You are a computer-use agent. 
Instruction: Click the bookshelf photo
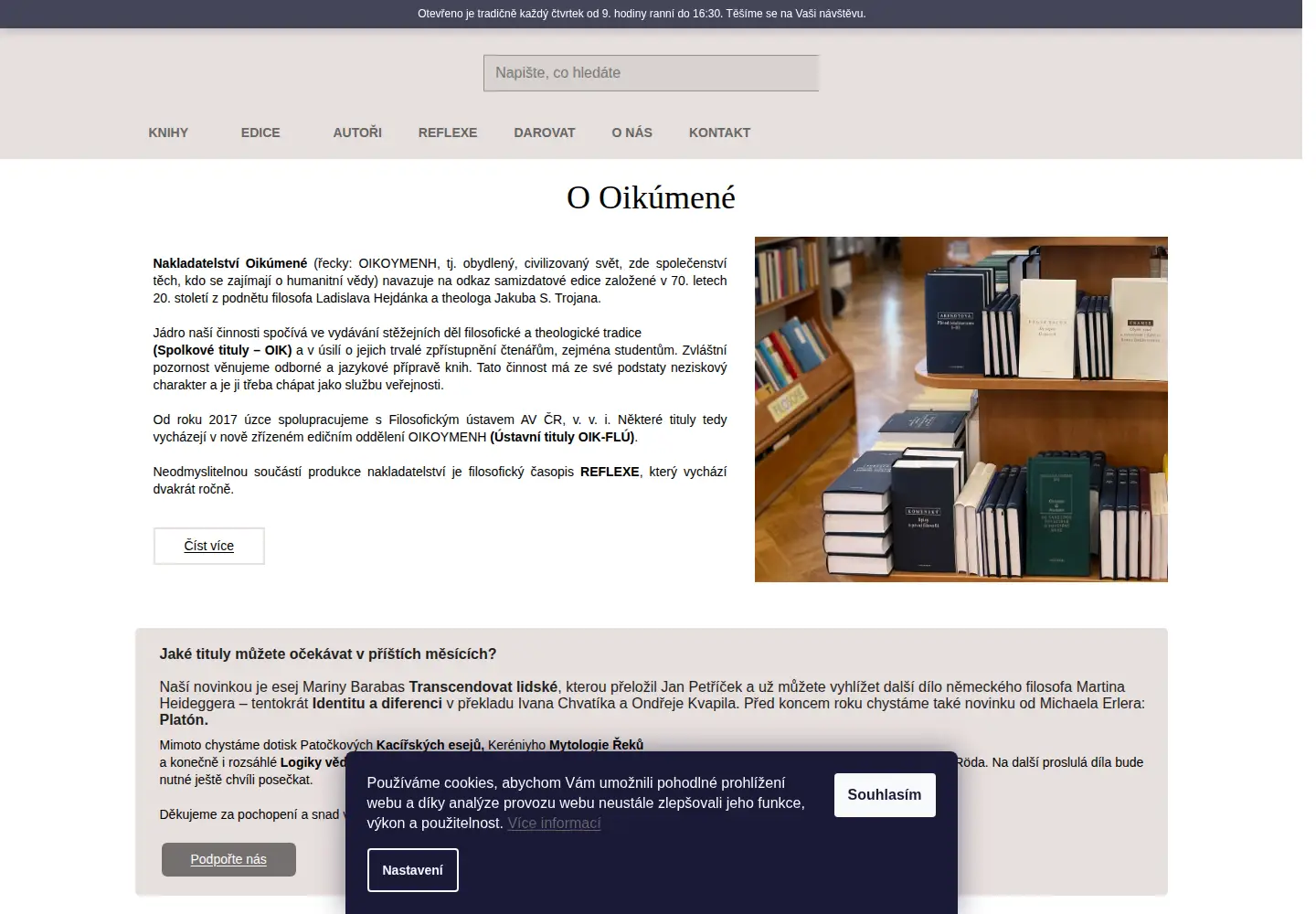pos(961,409)
